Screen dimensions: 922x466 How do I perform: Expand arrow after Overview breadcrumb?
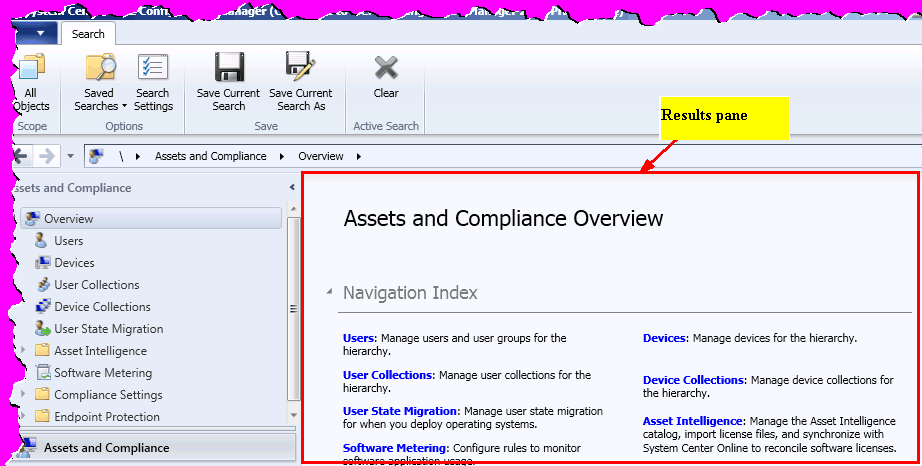359,156
